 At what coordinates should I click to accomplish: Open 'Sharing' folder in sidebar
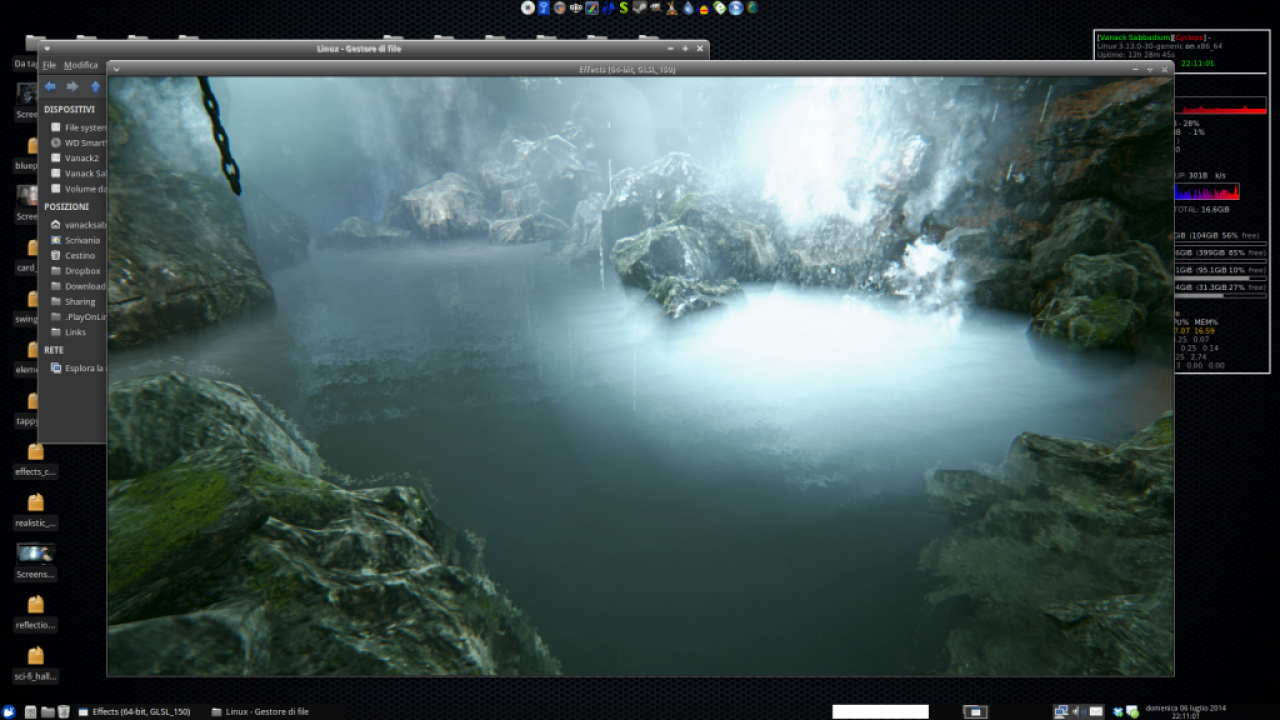tap(73, 301)
